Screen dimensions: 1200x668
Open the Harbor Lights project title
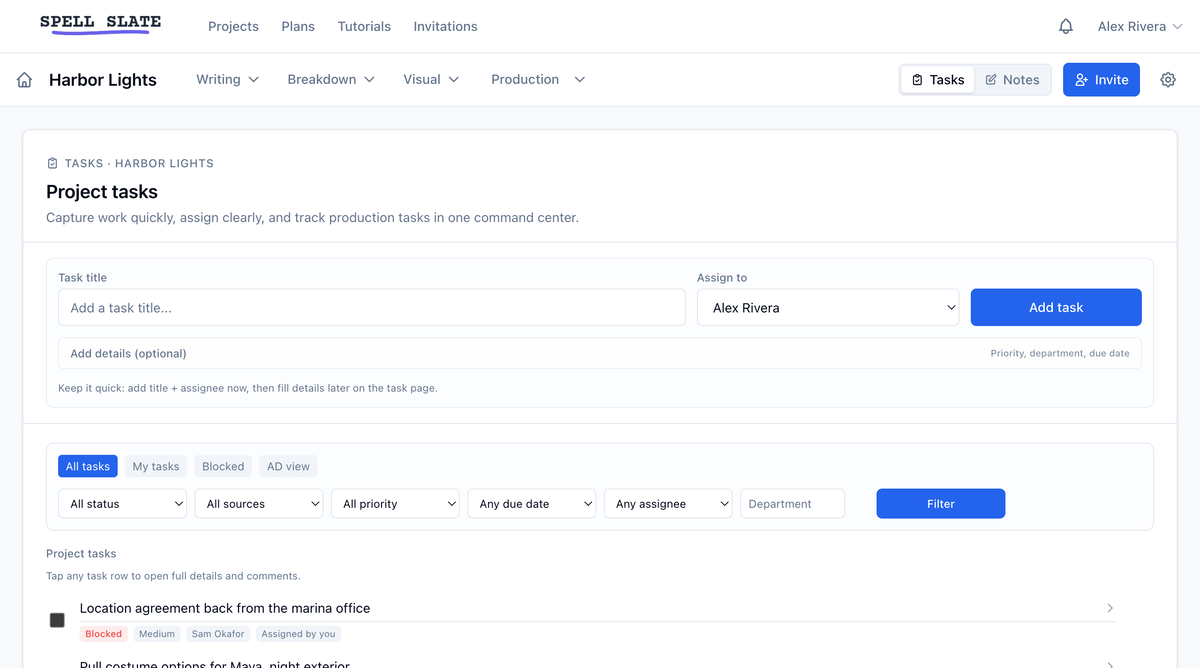click(103, 80)
